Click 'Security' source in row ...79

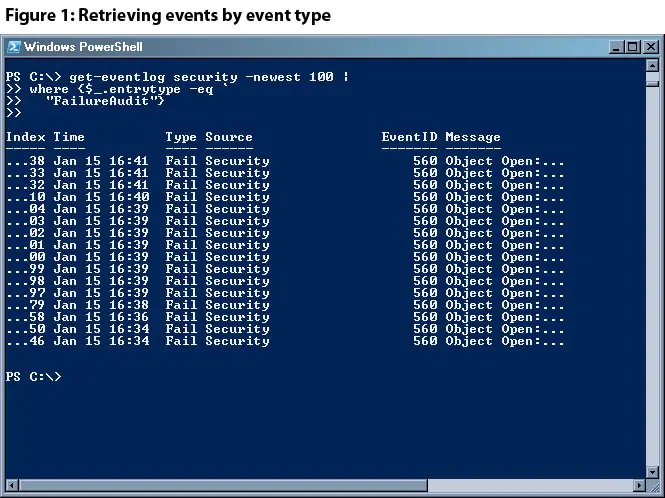[238, 305]
